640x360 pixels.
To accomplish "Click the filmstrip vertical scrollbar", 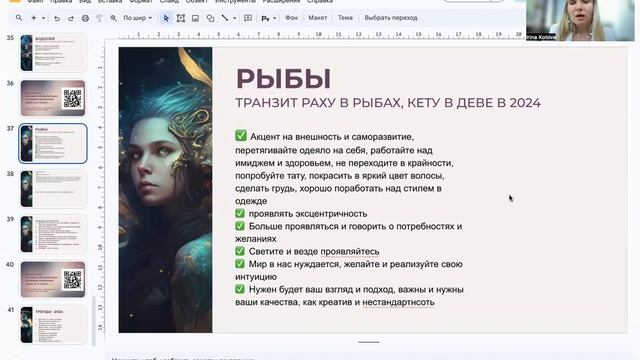I will point(94,320).
